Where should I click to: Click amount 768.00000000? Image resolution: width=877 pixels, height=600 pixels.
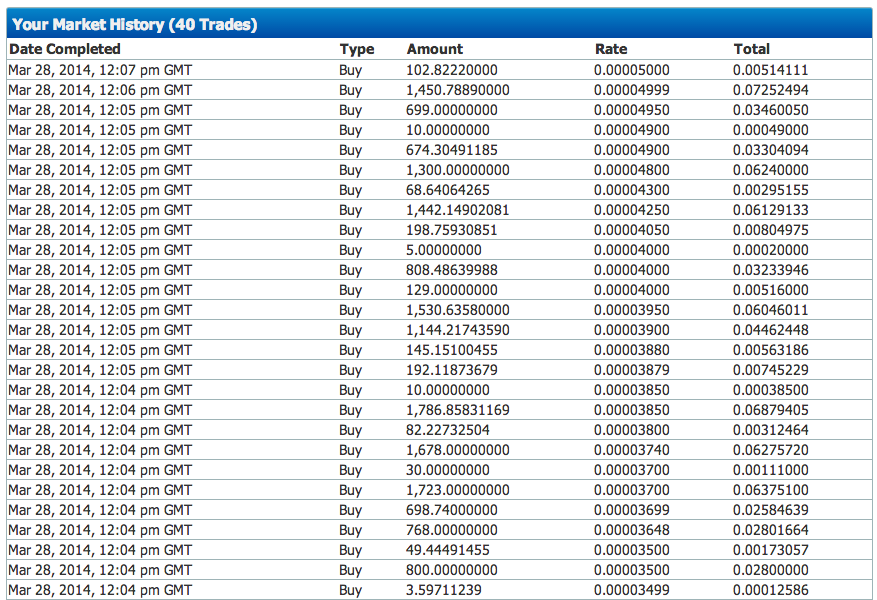tap(452, 531)
